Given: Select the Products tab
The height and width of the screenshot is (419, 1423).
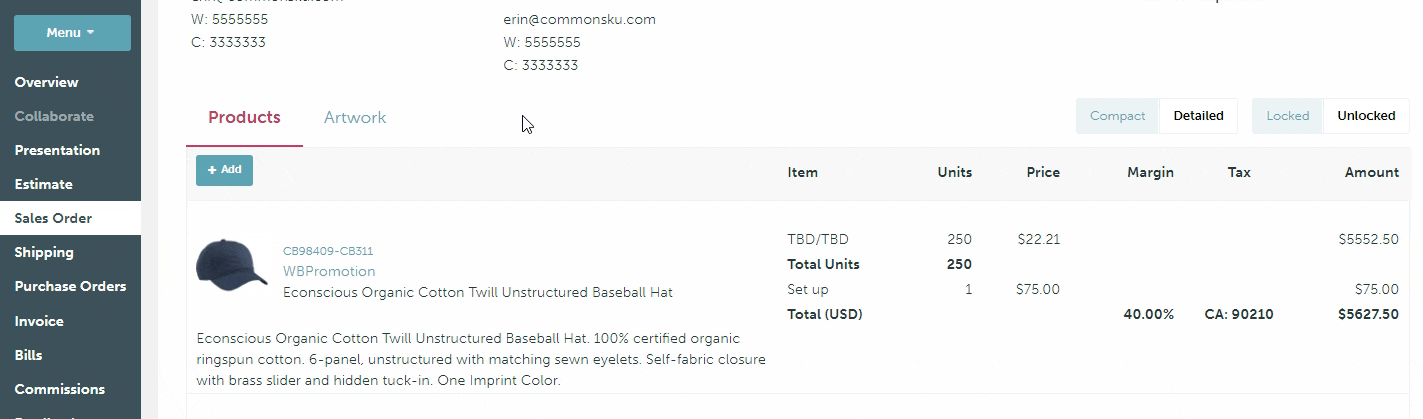Looking at the screenshot, I should (x=244, y=117).
